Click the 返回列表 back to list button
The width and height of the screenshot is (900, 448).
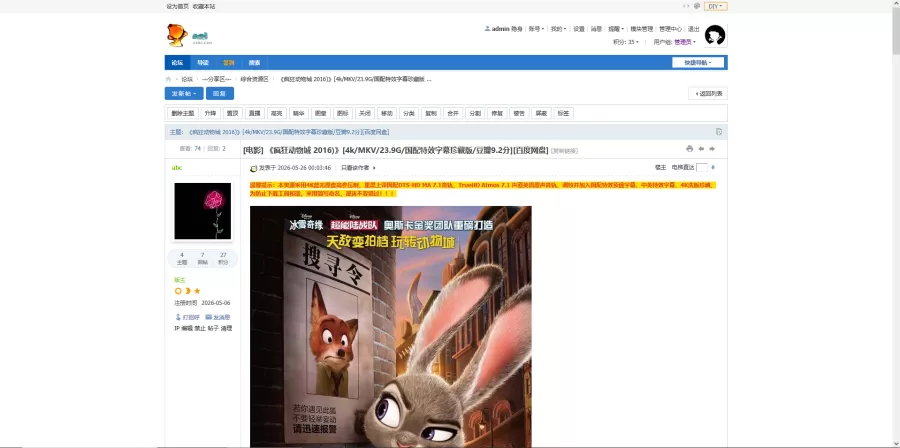(x=708, y=94)
